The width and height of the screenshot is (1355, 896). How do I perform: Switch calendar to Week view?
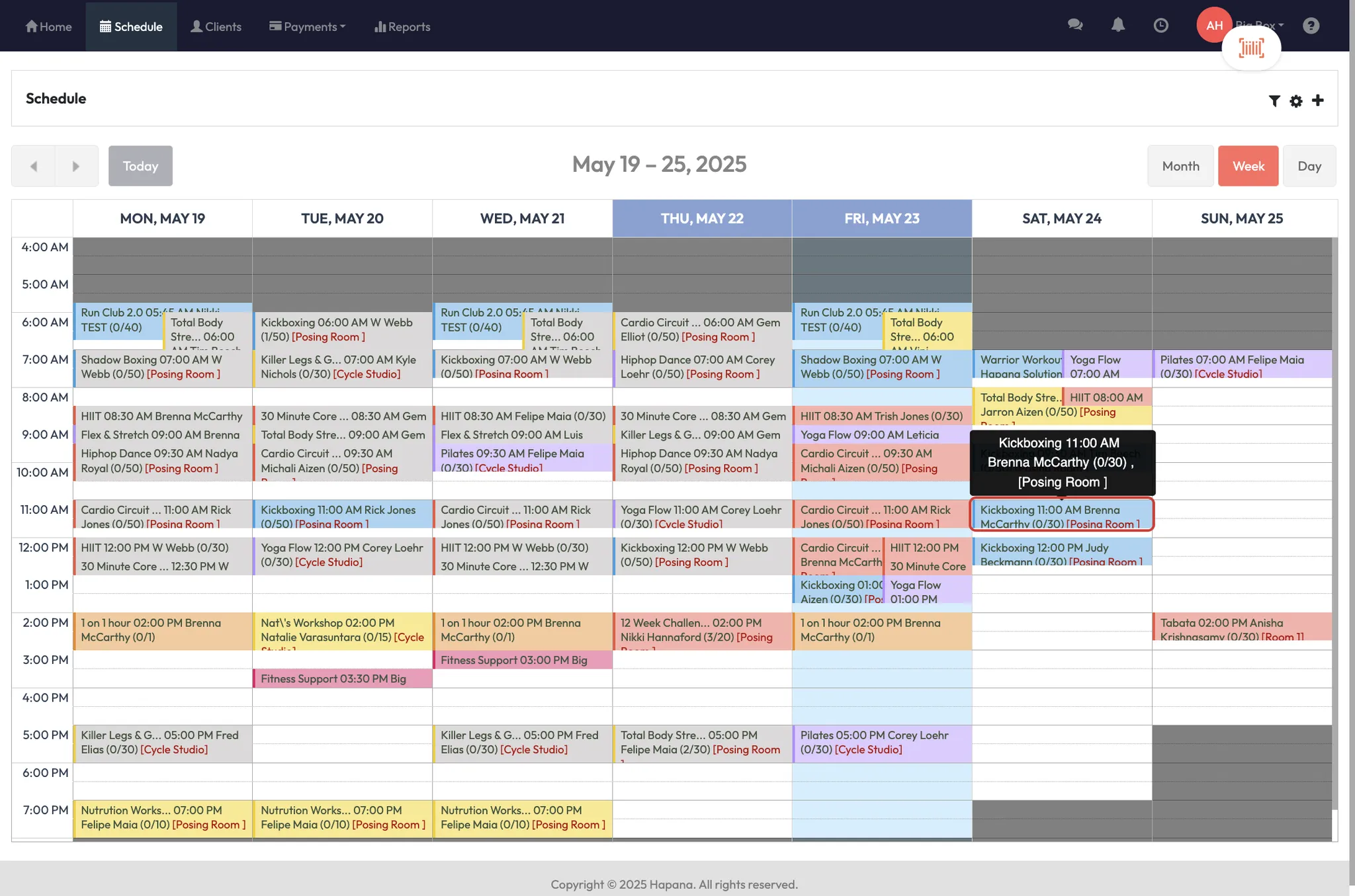[1248, 166]
